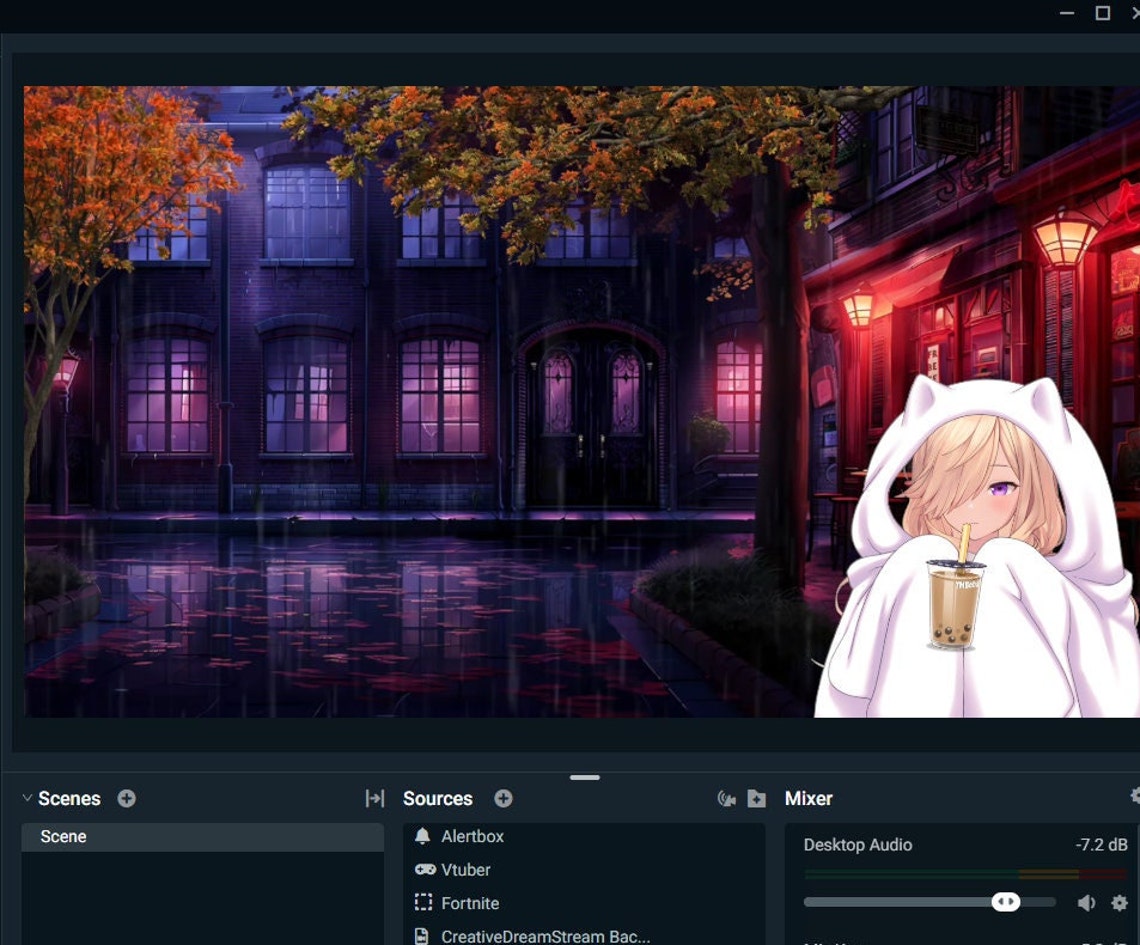Screen dimensions: 1140x945
Task: Collapse the Scenes panel chevron
Action: [x=27, y=798]
